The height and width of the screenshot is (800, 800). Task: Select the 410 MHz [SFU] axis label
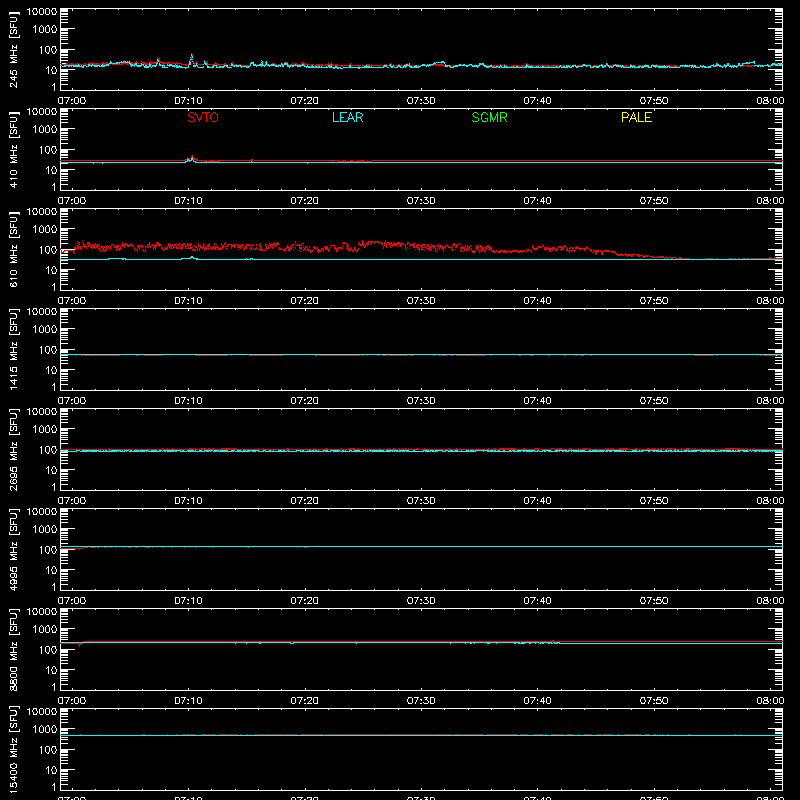point(13,150)
